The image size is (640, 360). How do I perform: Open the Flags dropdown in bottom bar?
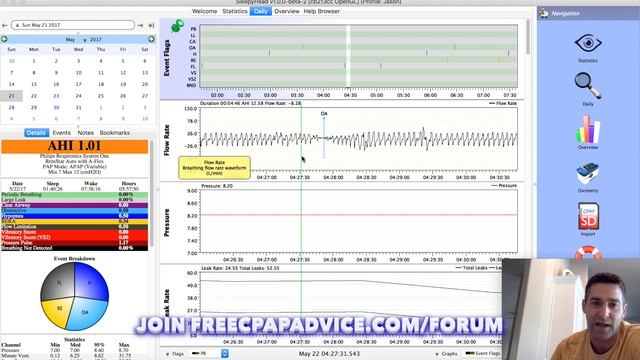175,354
